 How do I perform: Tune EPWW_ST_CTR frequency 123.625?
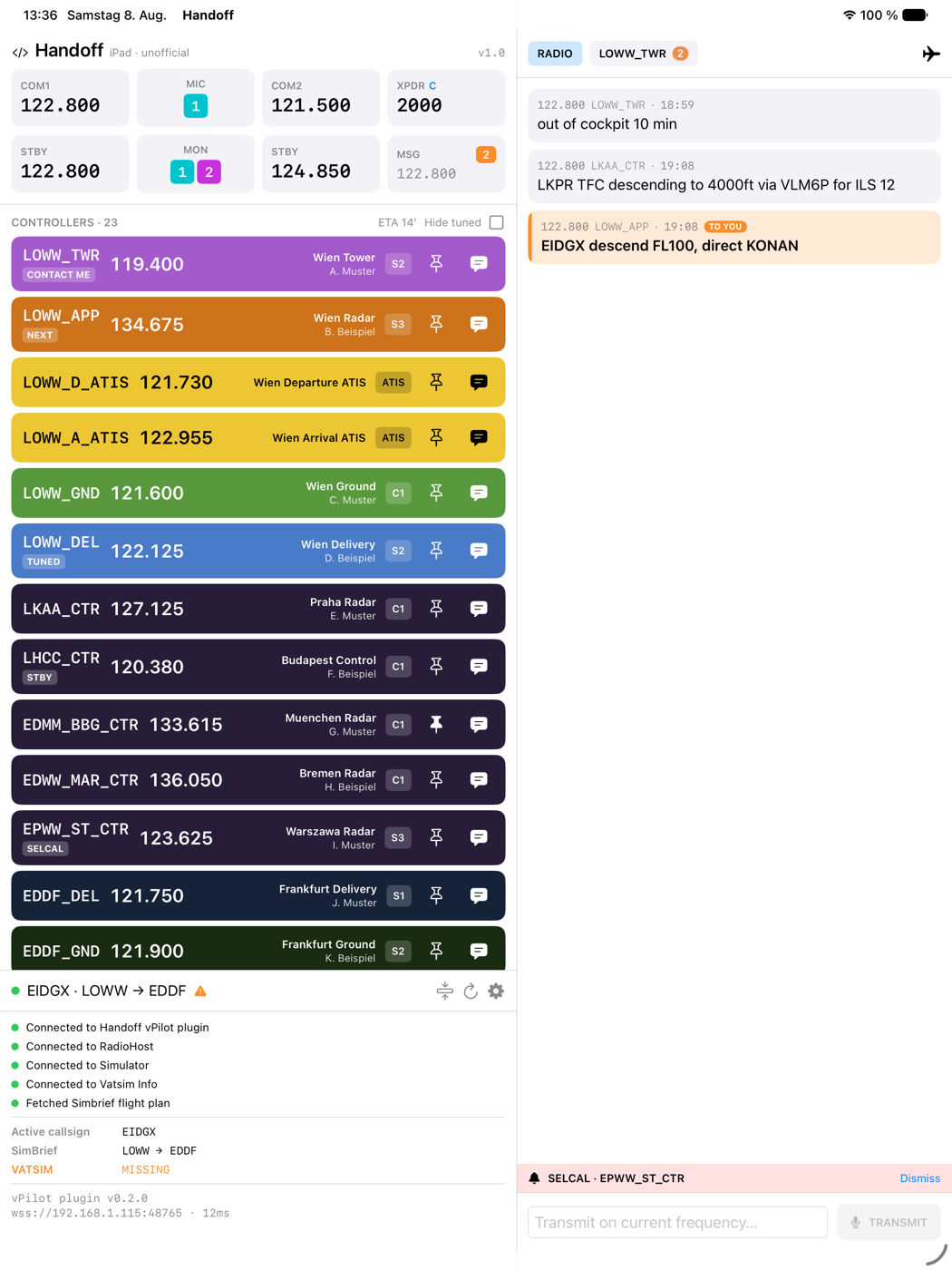tap(176, 838)
